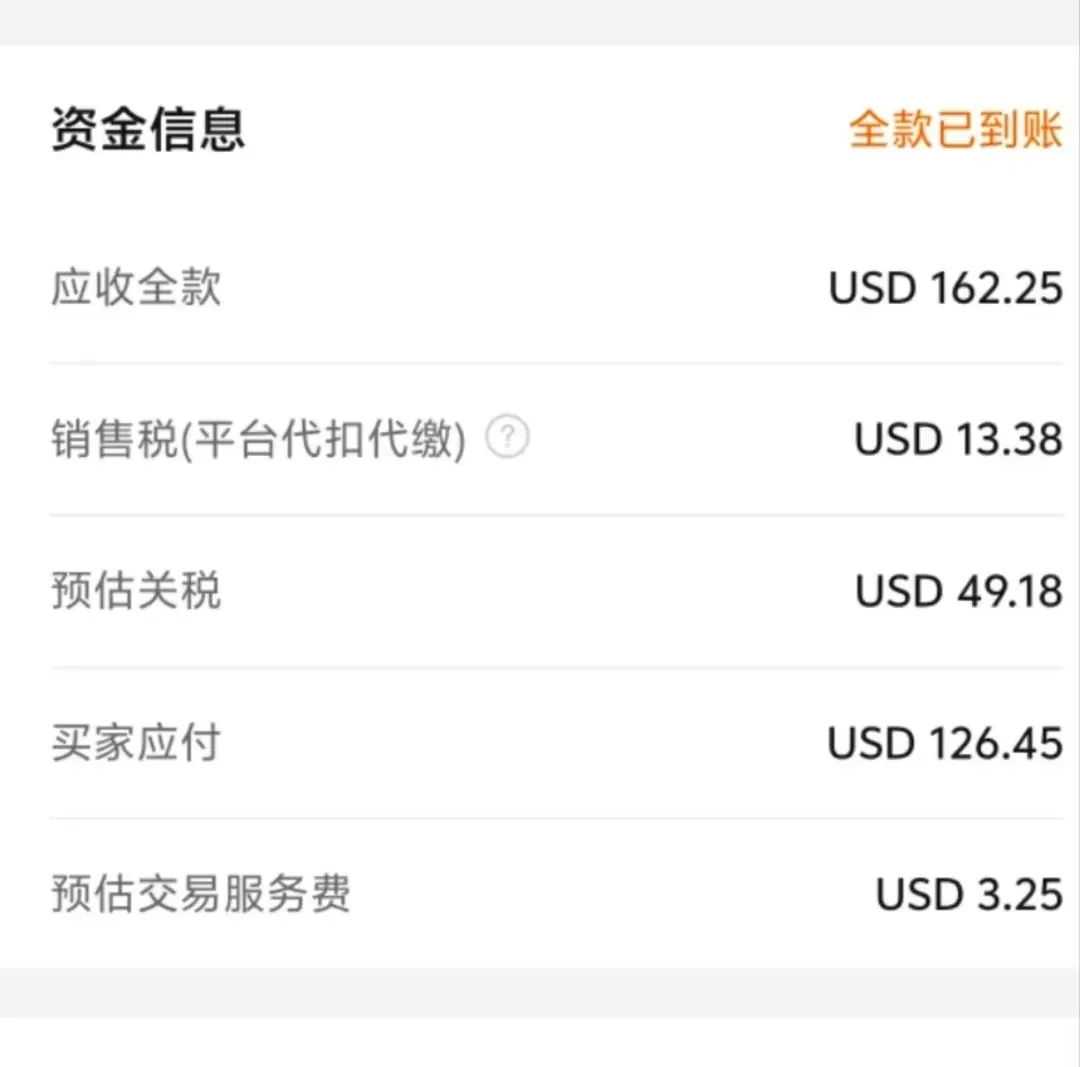
Task: Tap the orange 全款已到账 status text
Action: [955, 130]
